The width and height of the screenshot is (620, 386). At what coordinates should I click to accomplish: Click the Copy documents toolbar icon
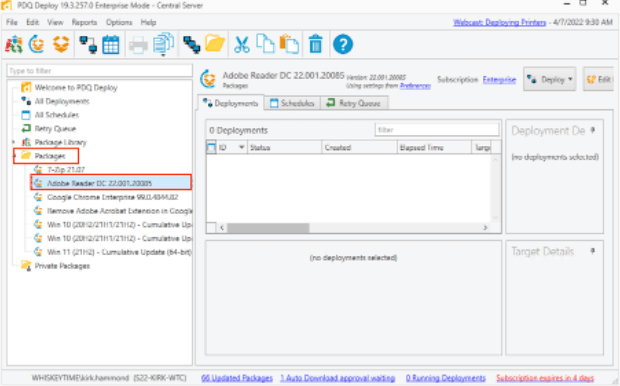[265, 44]
